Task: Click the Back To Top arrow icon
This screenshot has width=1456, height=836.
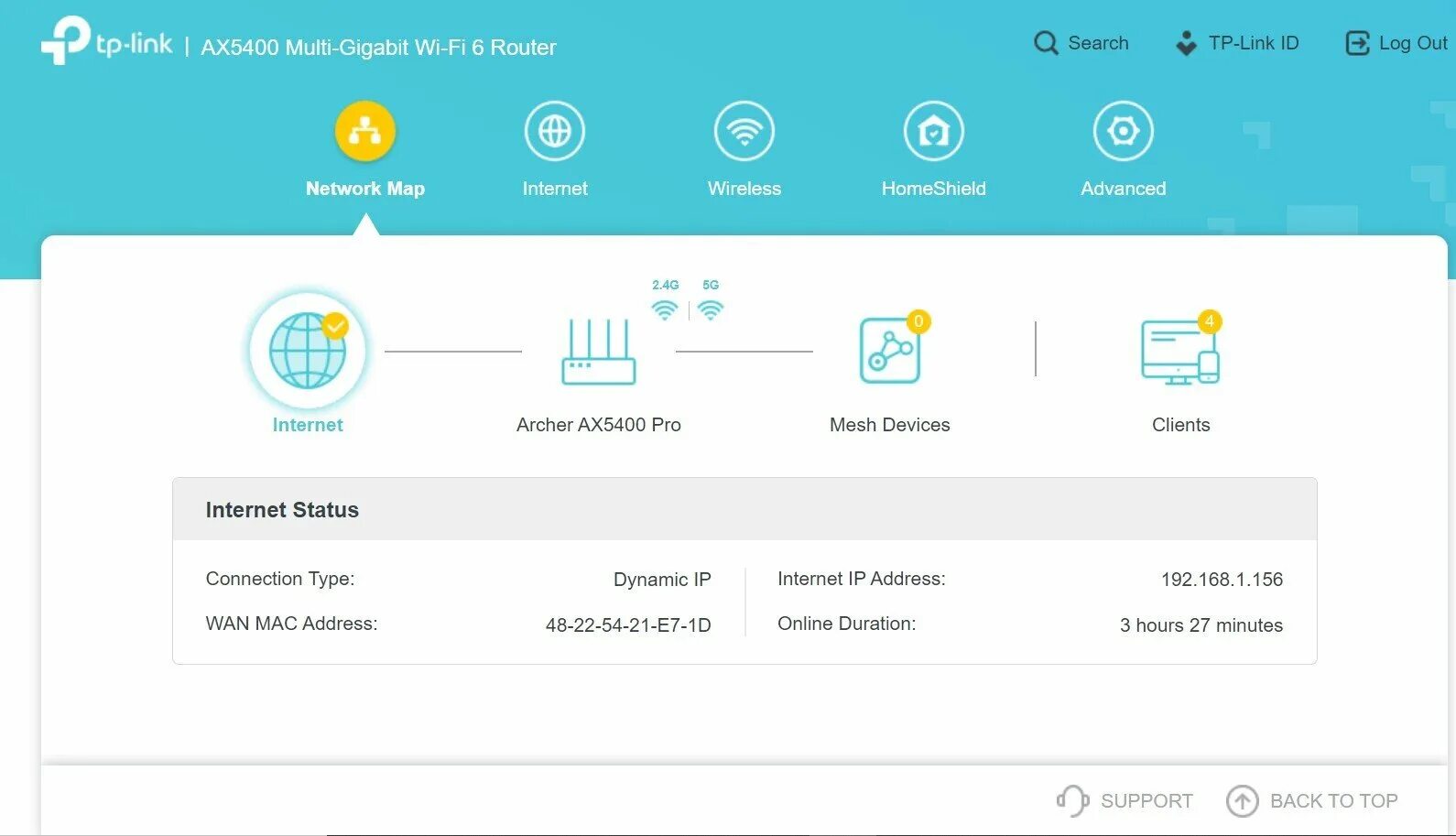Action: coord(1243,801)
